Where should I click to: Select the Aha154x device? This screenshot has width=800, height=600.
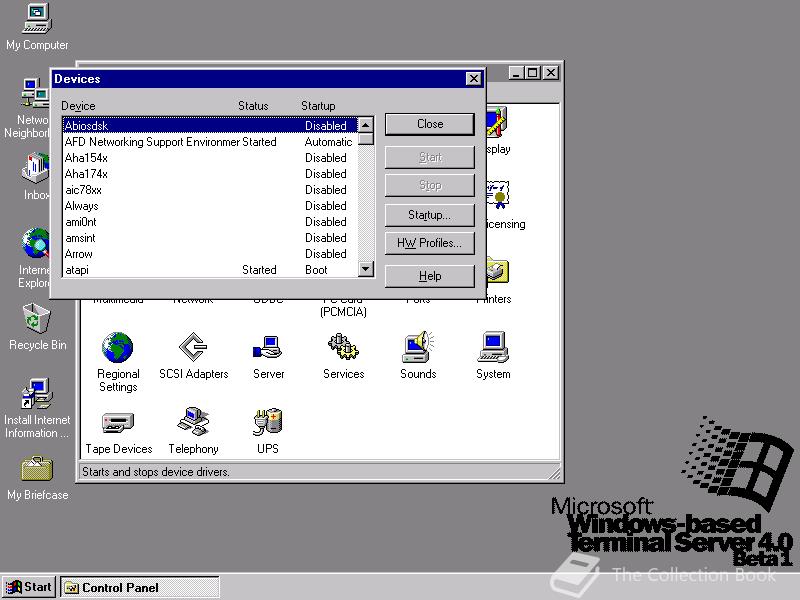click(x=210, y=158)
